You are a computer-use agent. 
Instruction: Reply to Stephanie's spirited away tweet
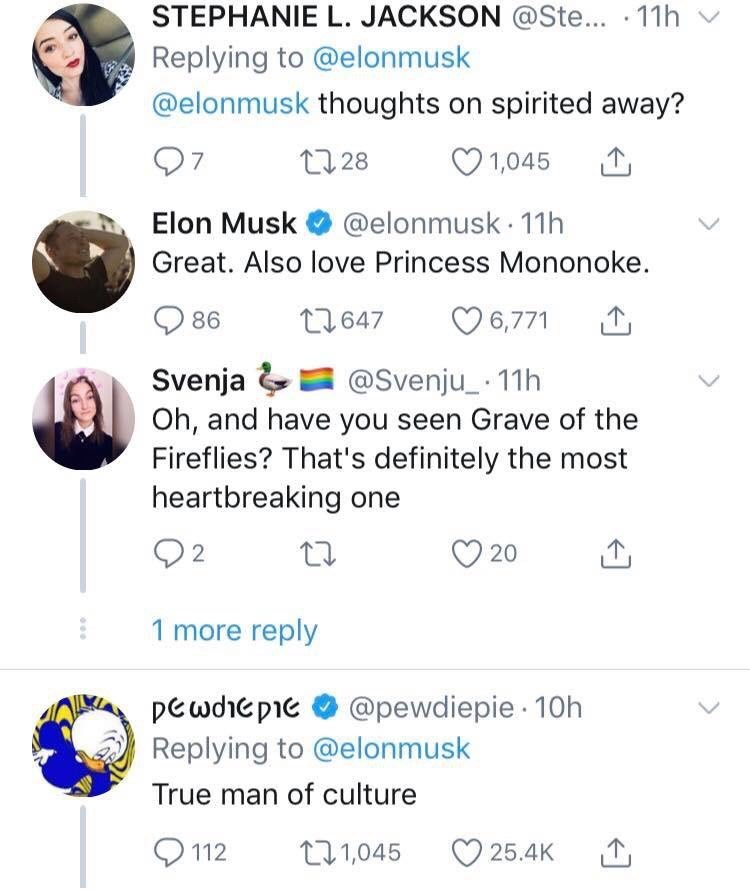click(x=167, y=162)
